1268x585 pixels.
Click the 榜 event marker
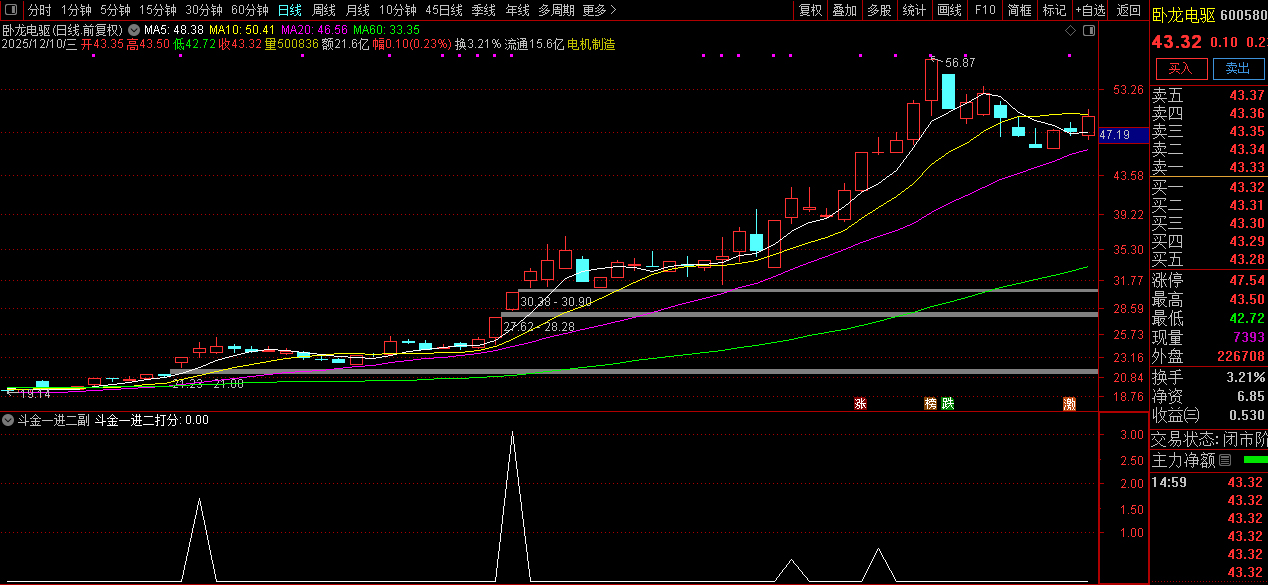click(x=931, y=404)
